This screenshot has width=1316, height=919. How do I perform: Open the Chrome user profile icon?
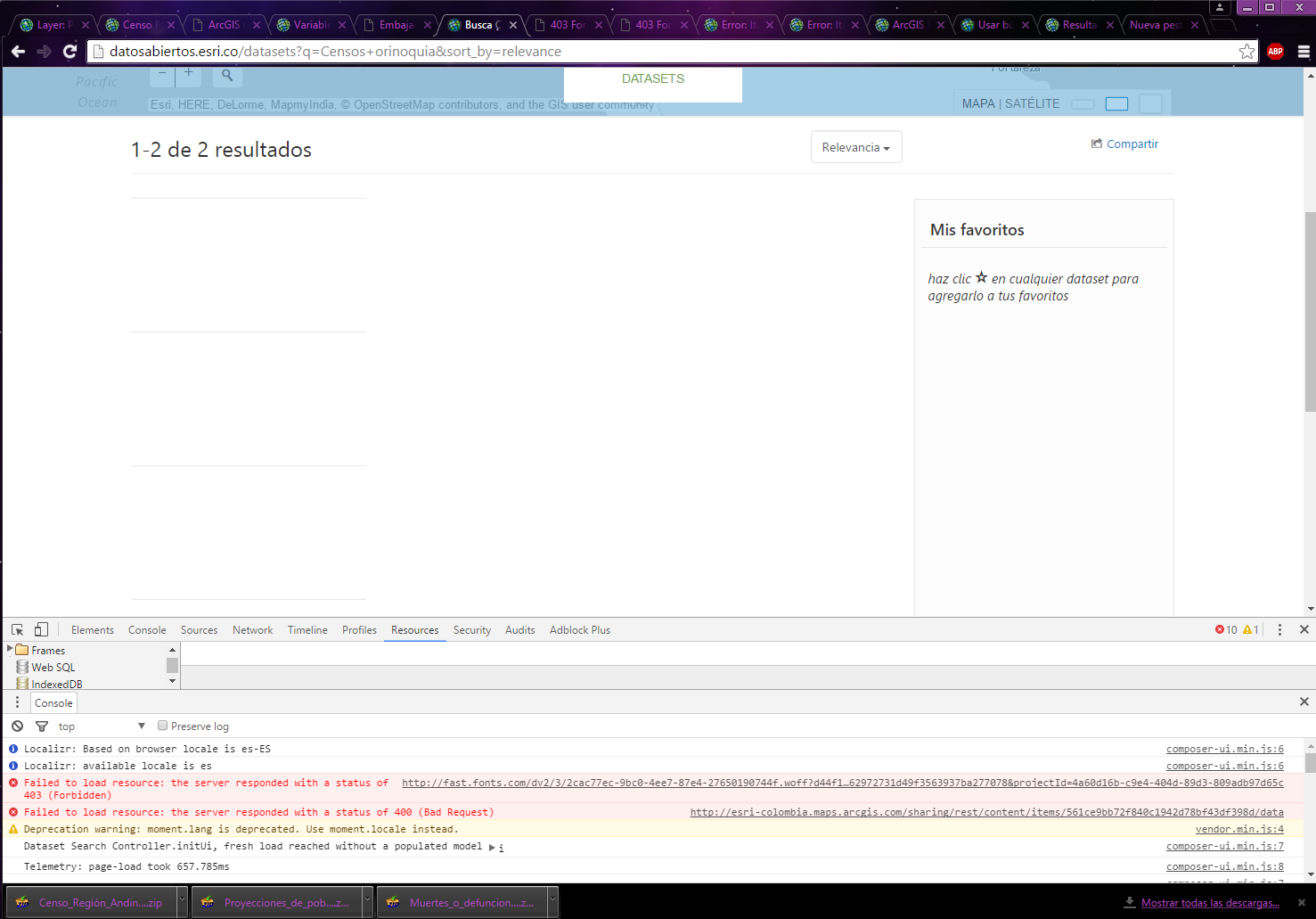click(x=1220, y=7)
